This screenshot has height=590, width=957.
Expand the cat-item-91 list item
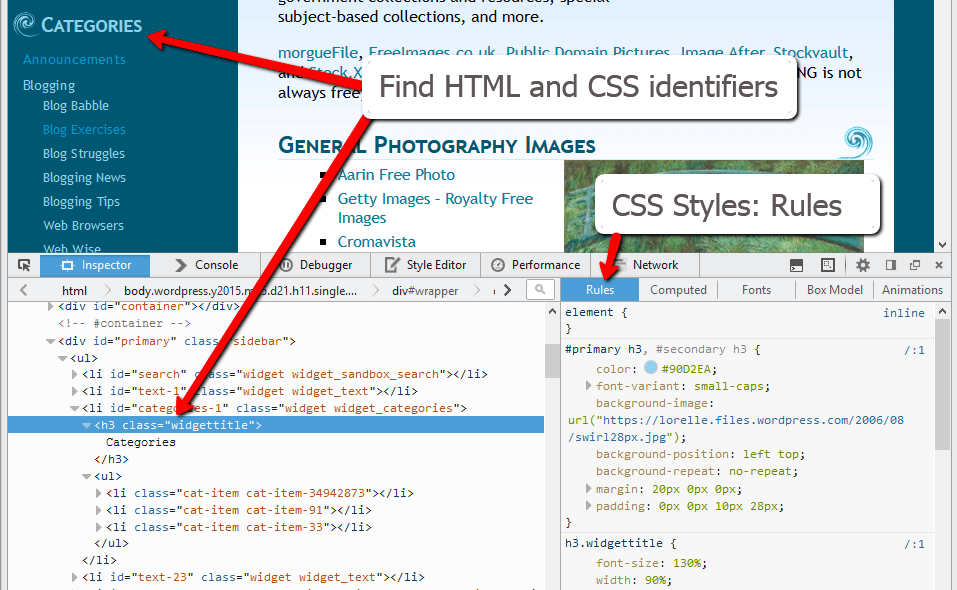coord(98,510)
